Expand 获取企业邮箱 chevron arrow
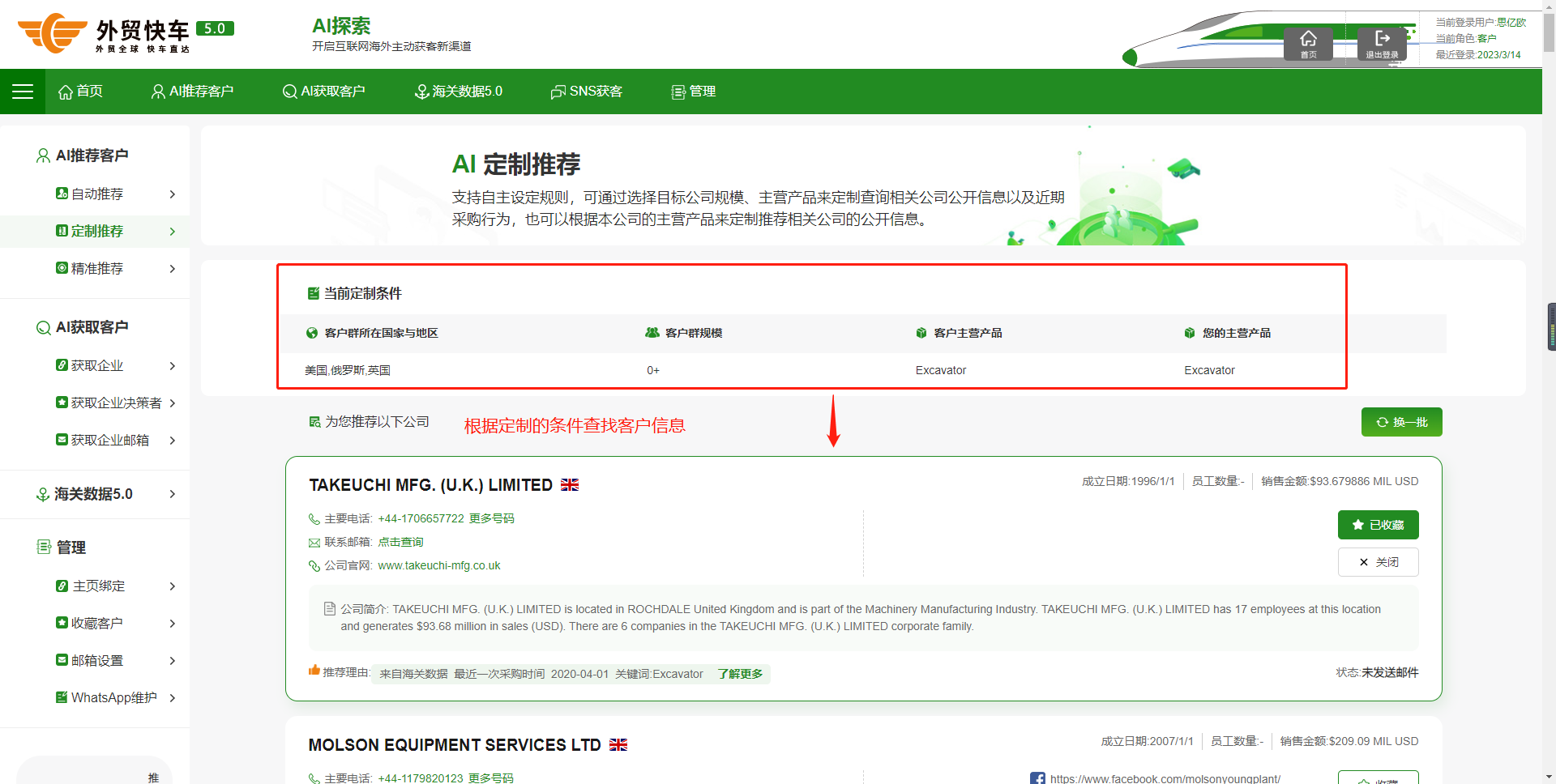The height and width of the screenshot is (784, 1556). click(173, 441)
